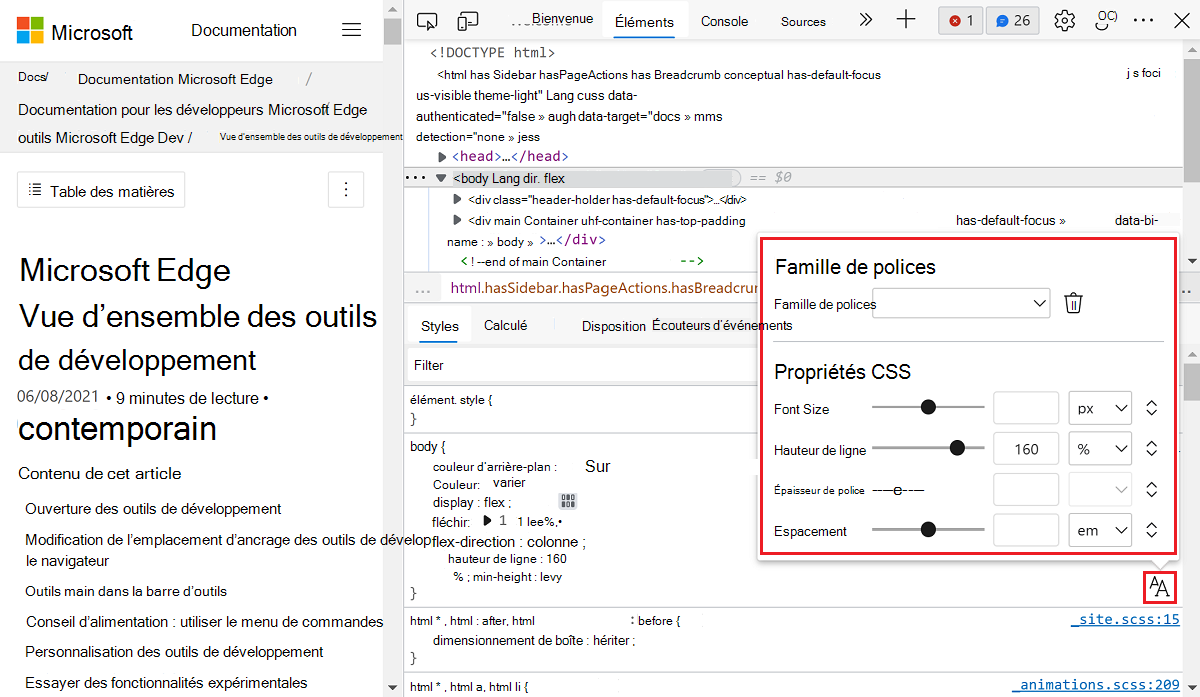Switch to the Éléments tab

(x=645, y=21)
